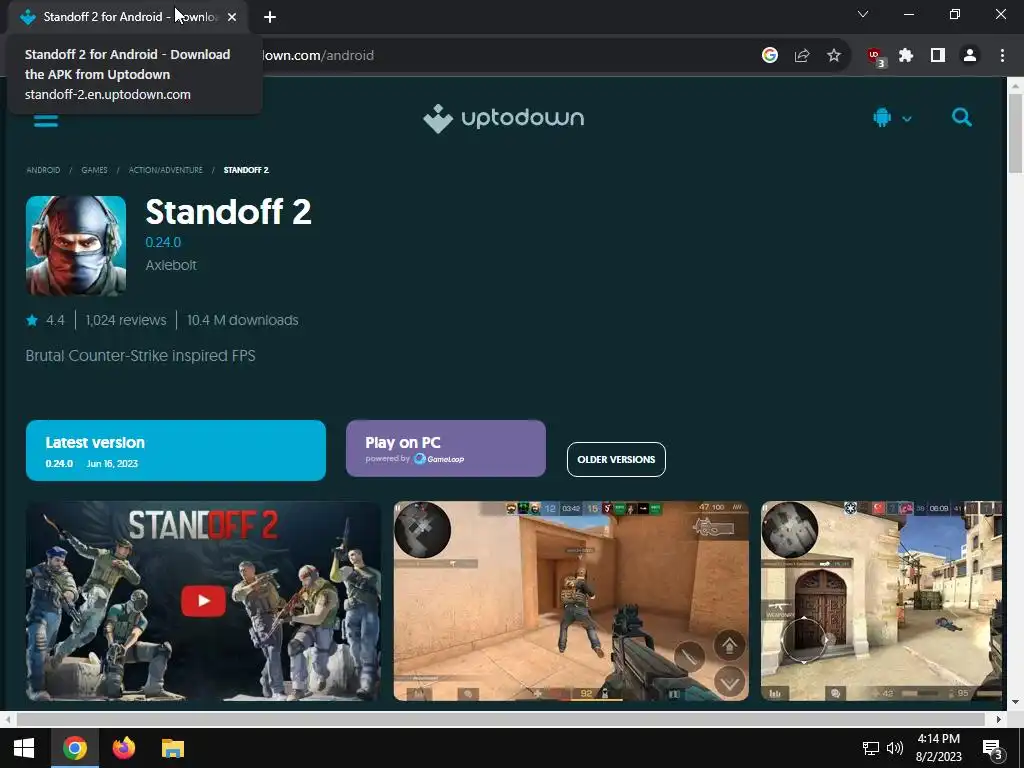
Task: Open the Chrome extensions puzzle menu
Action: 906,56
